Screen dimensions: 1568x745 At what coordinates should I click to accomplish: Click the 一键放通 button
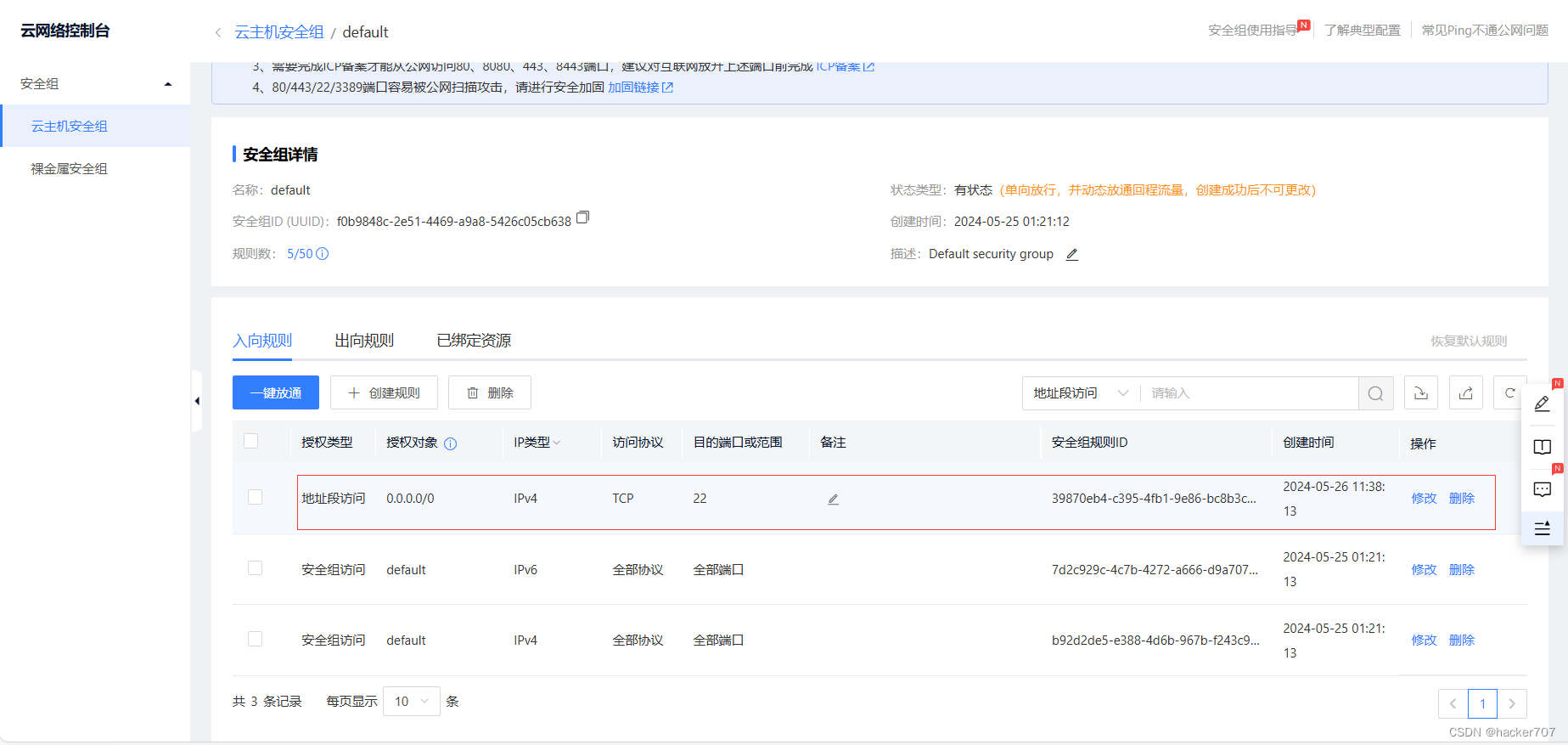click(x=276, y=392)
